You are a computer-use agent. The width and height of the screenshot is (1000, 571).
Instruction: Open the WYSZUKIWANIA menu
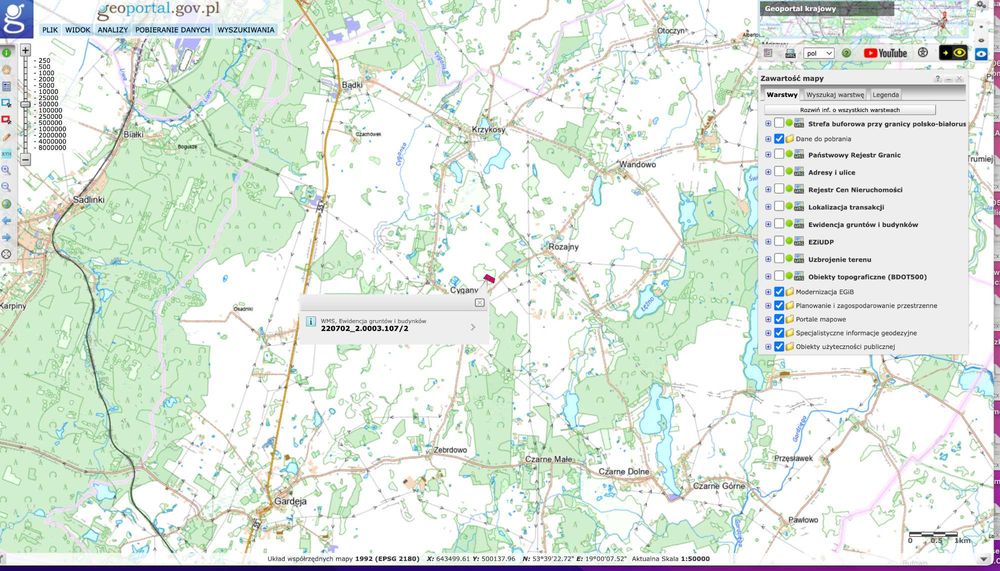tap(246, 29)
